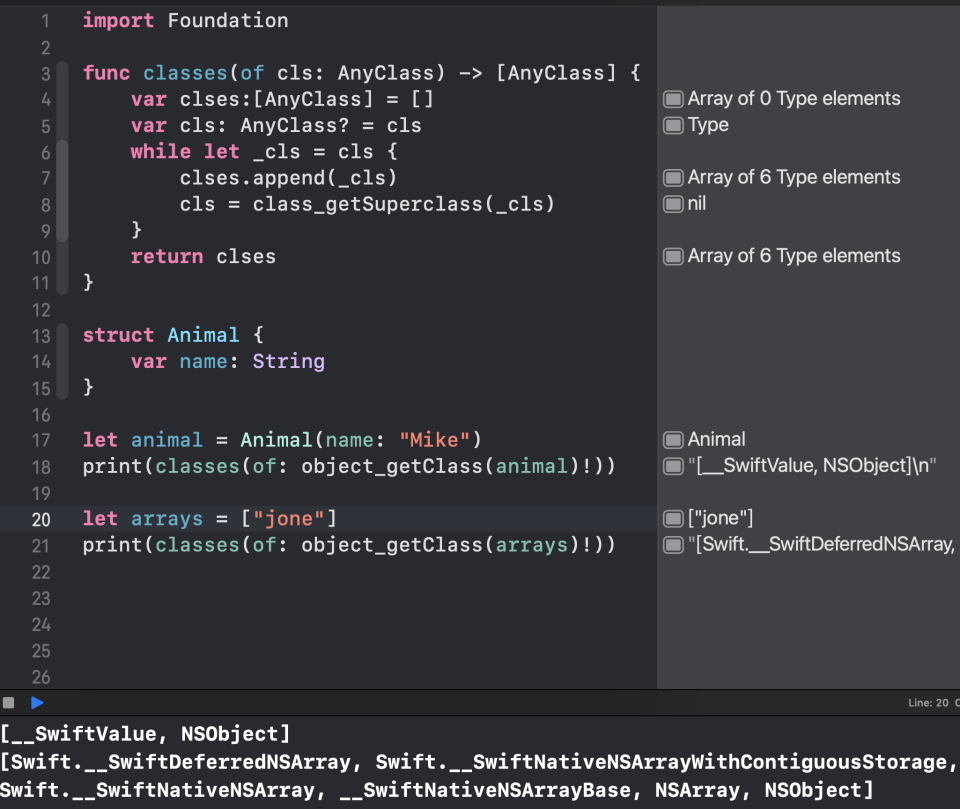Image resolution: width=960 pixels, height=809 pixels.
Task: Click the arrays variable on line 20
Action: 167,519
